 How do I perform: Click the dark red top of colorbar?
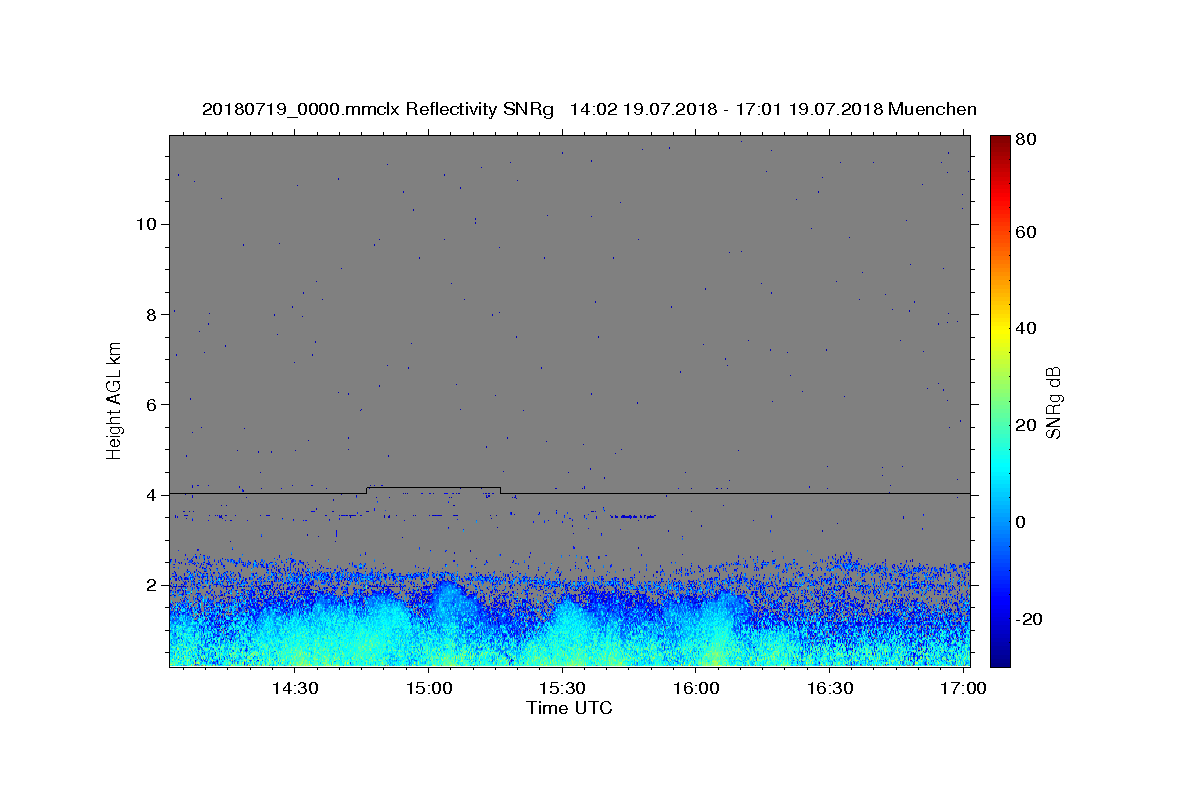coord(1000,143)
